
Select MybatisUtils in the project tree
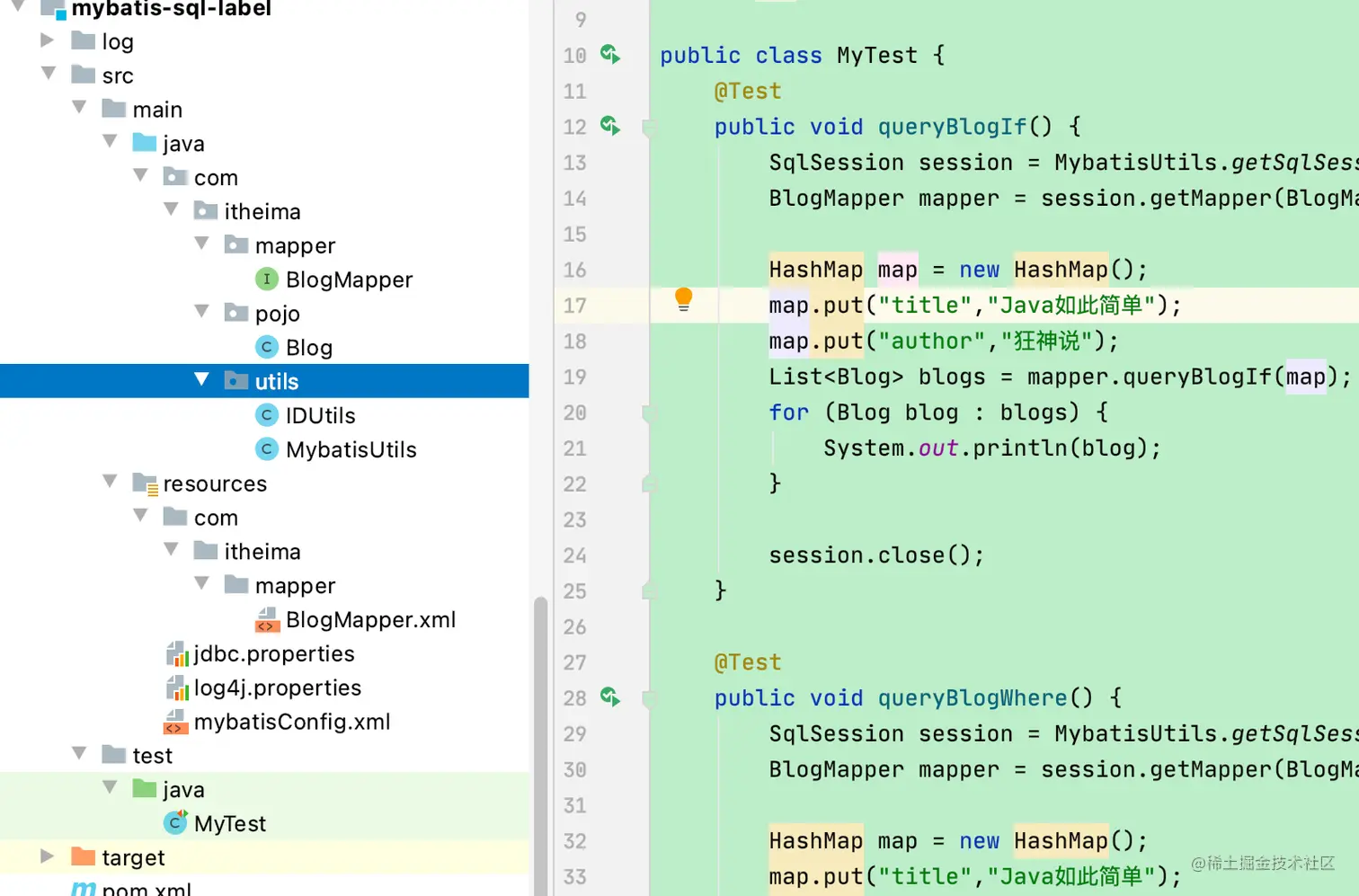(x=351, y=450)
